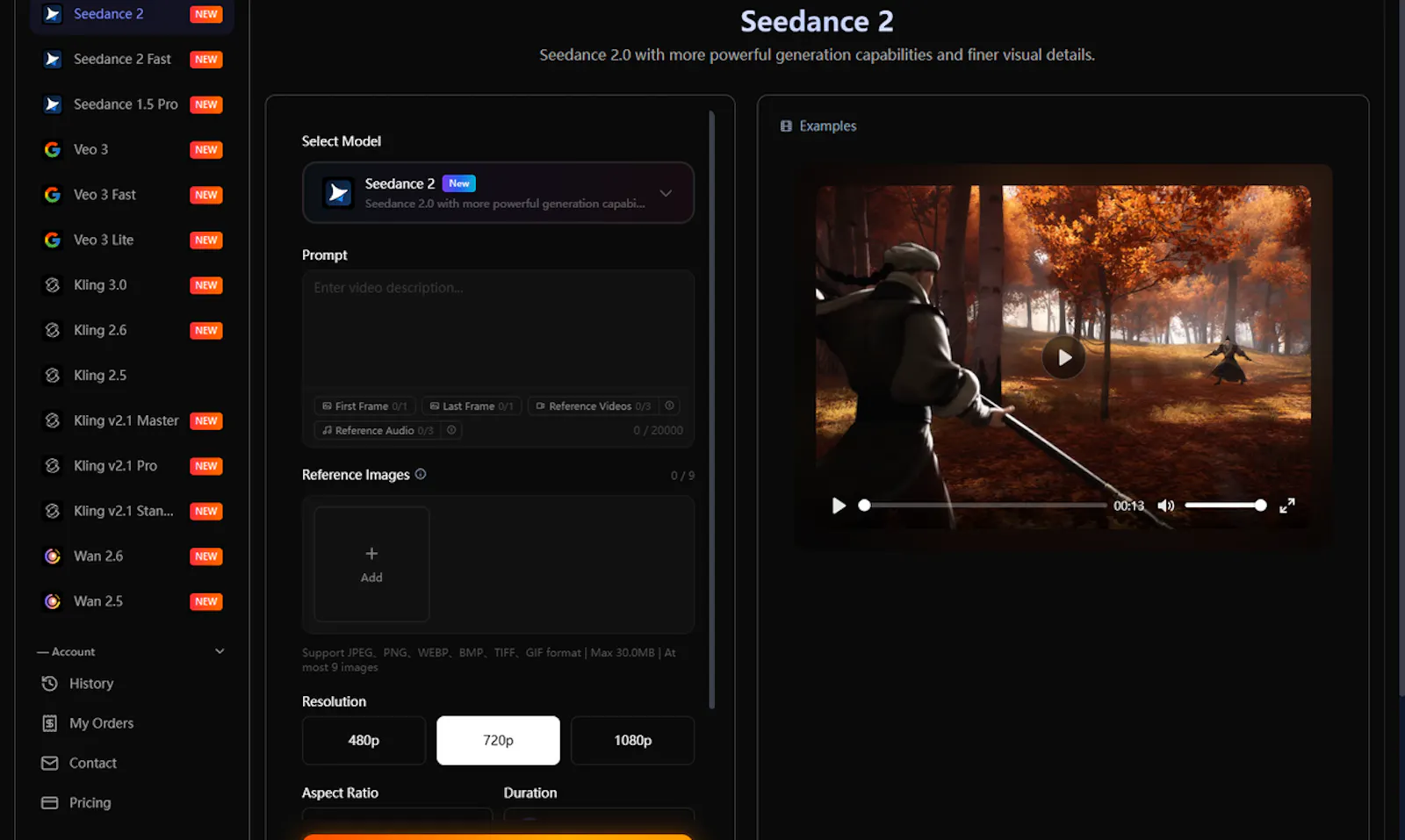Viewport: 1405px width, 840px height.
Task: Select 1080p resolution
Action: pos(632,741)
